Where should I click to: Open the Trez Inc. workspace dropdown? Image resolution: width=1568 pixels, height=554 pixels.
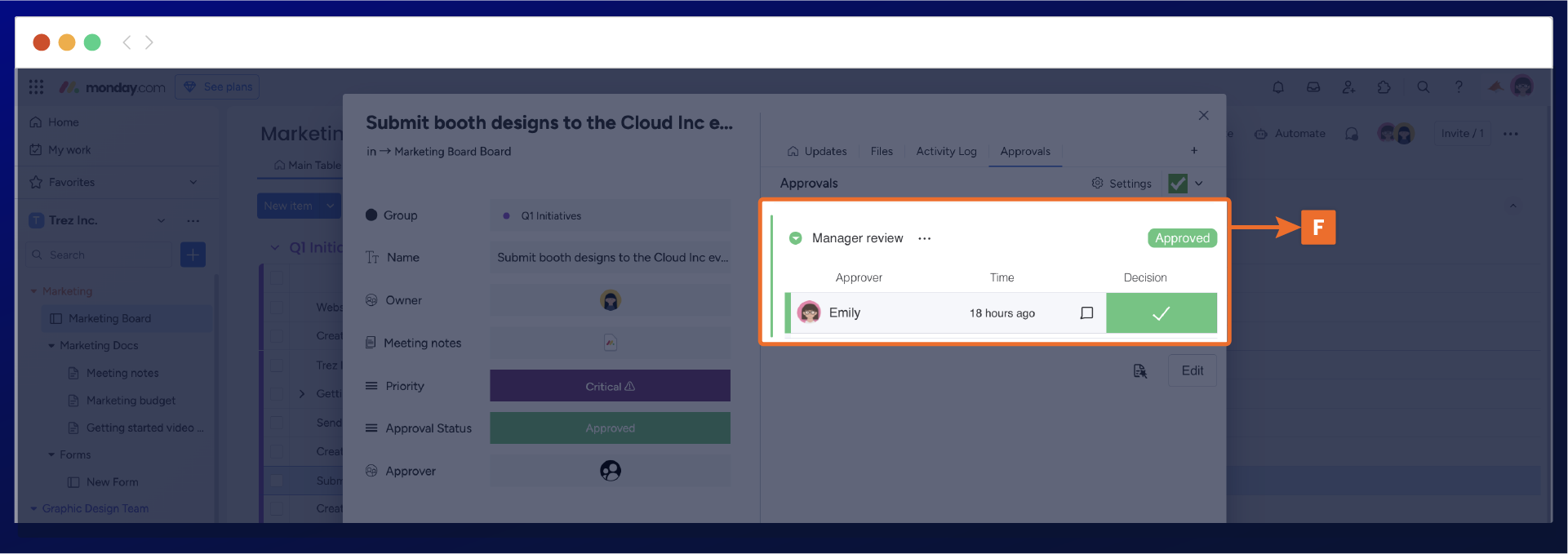click(x=161, y=221)
